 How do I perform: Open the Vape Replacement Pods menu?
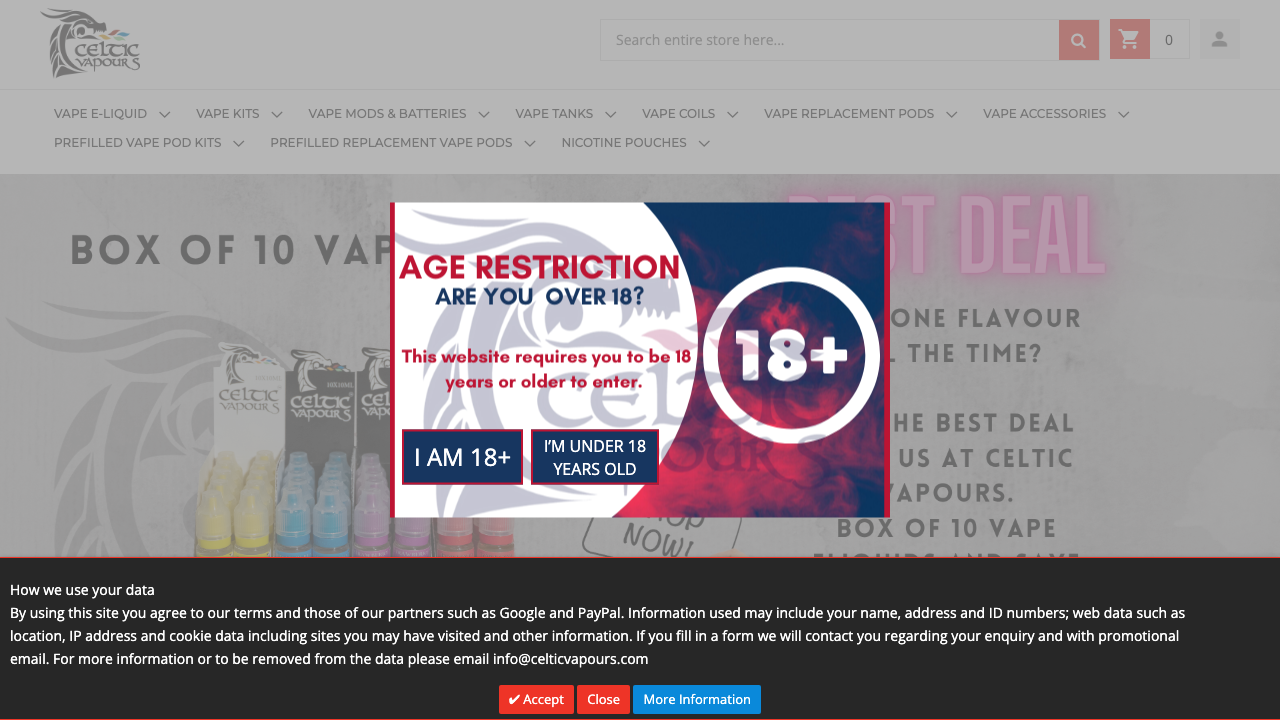coord(849,114)
